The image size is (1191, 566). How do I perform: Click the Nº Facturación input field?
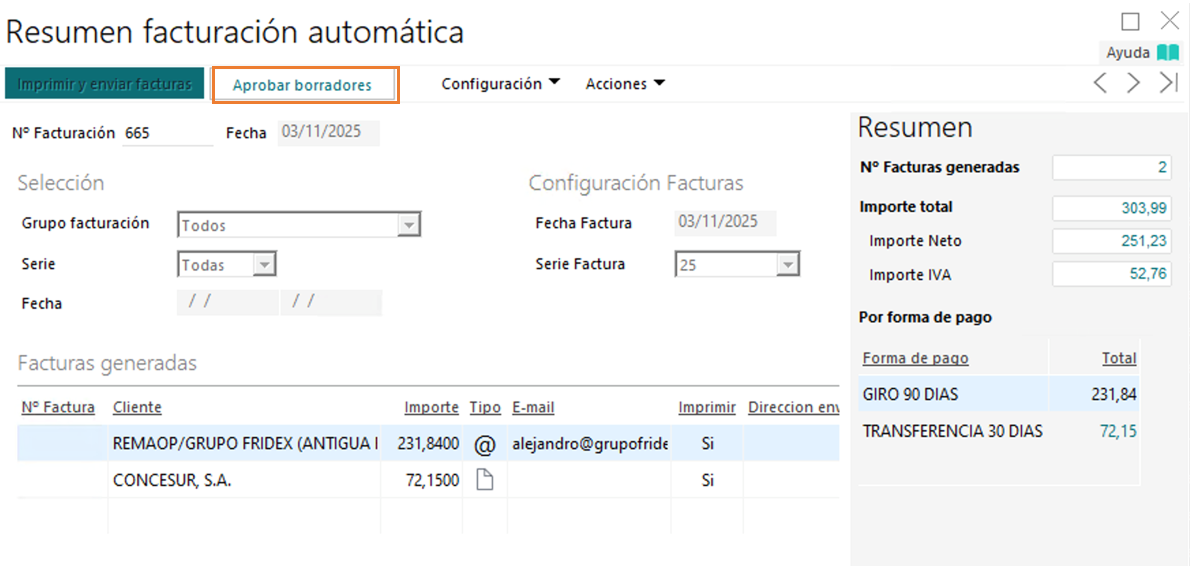[167, 133]
